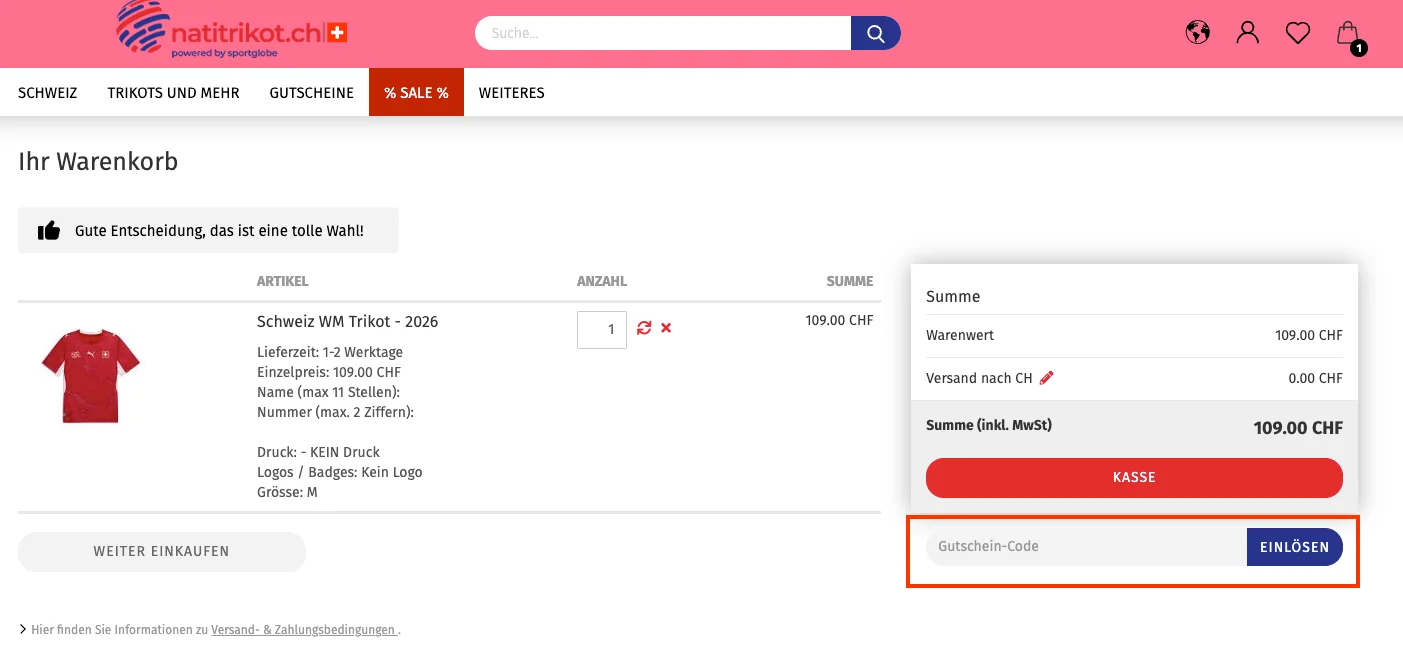Open the GUTSCHEINE menu item
1403x670 pixels.
pyautogui.click(x=311, y=93)
